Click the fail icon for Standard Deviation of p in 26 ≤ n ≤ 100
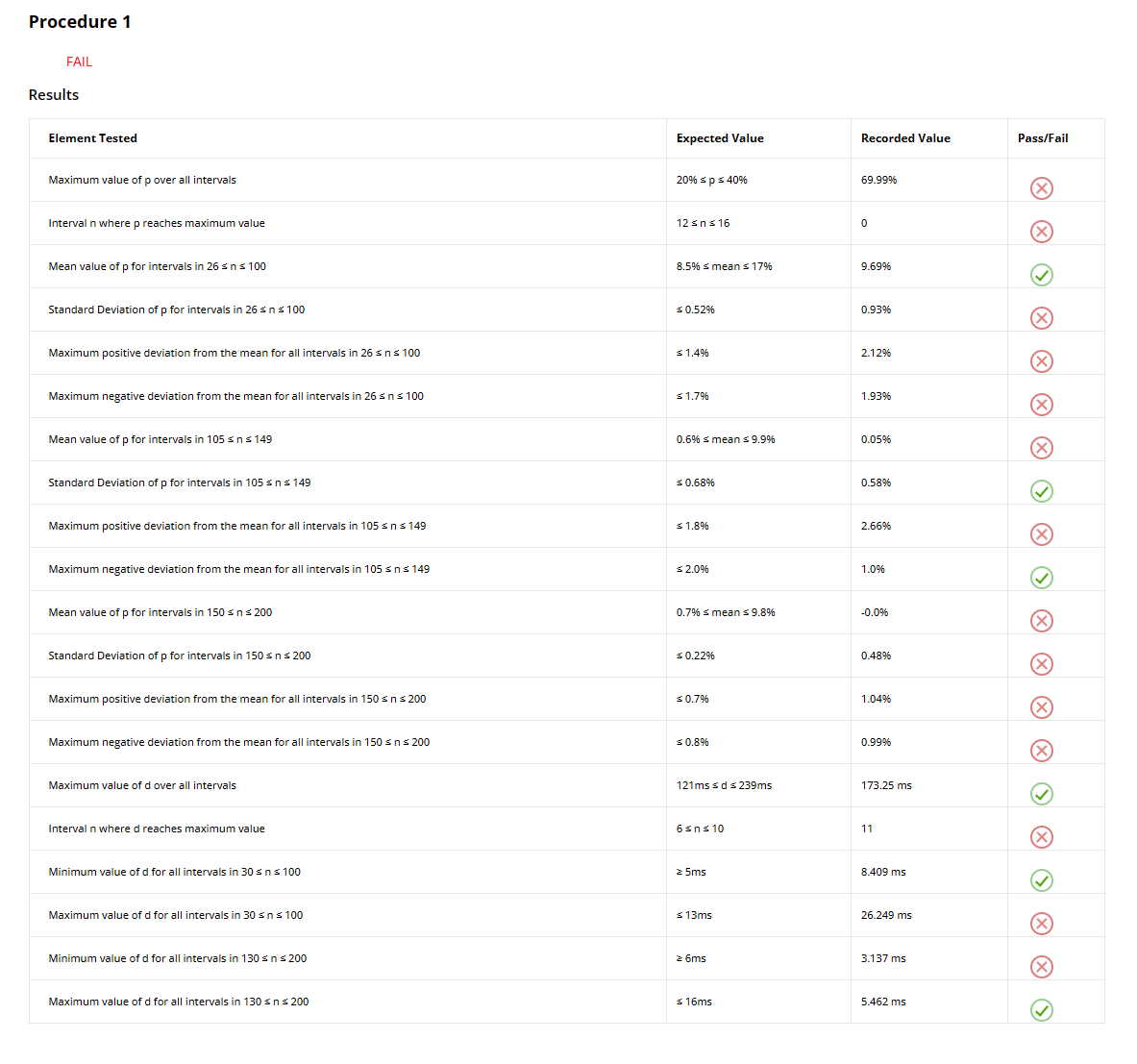Image resolution: width=1137 pixels, height=1064 pixels. pyautogui.click(x=1041, y=318)
